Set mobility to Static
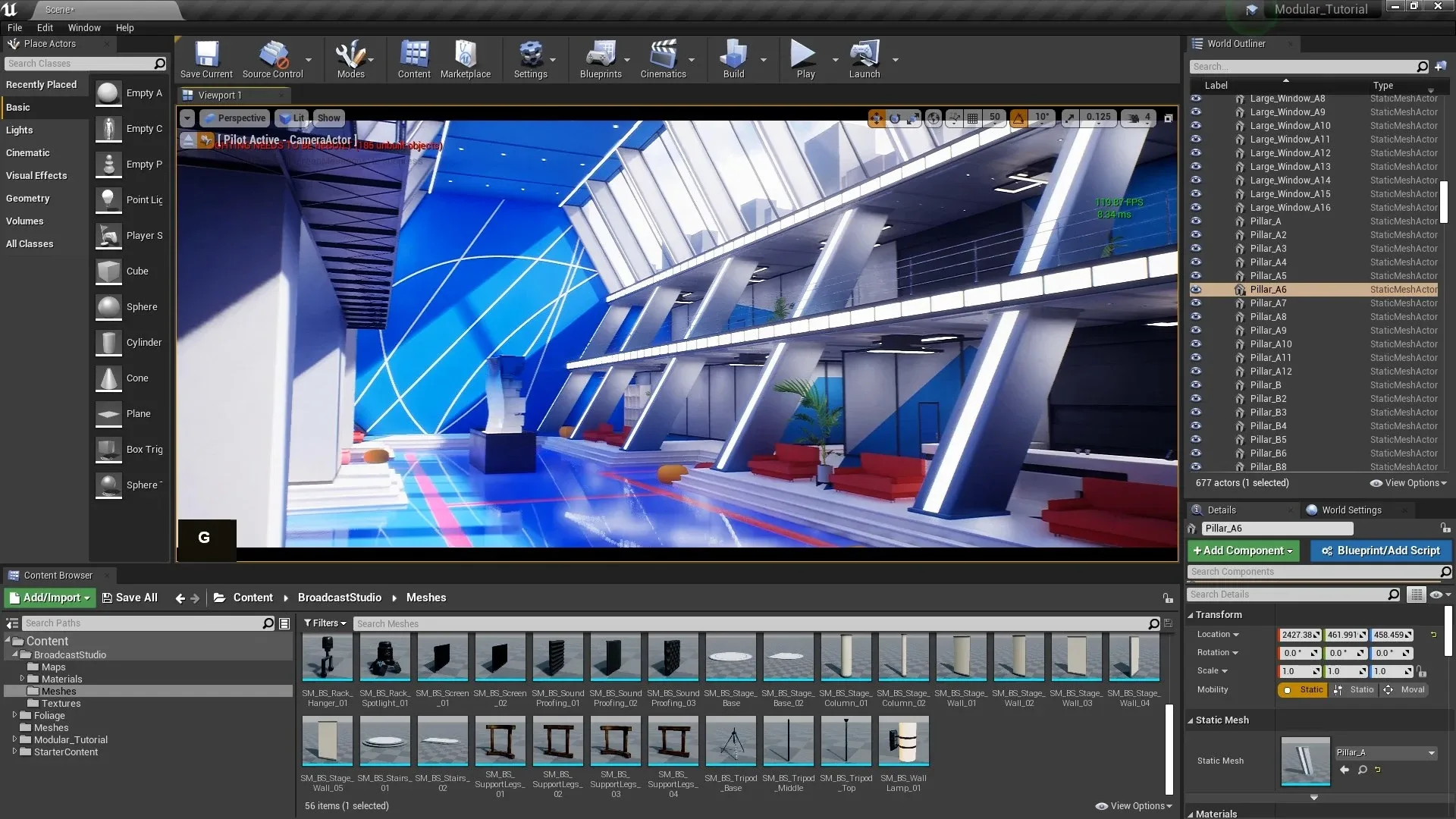Viewport: 1456px width, 819px height. [x=1303, y=690]
